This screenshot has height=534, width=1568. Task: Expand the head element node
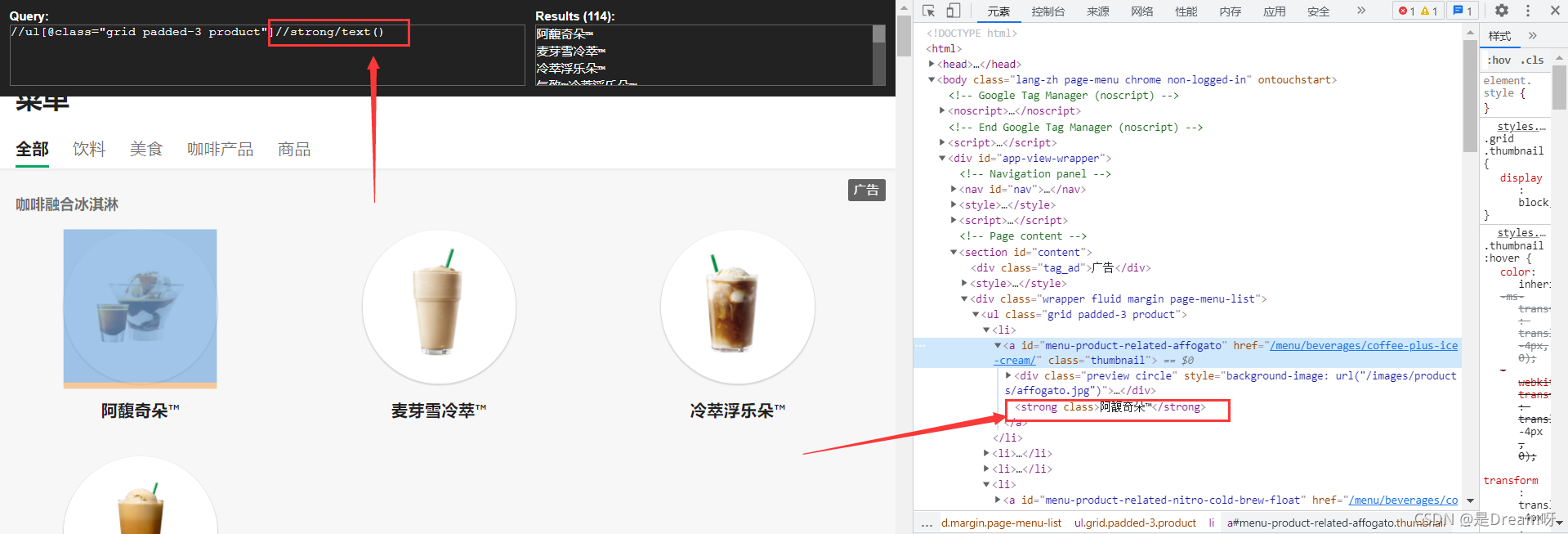pos(931,64)
